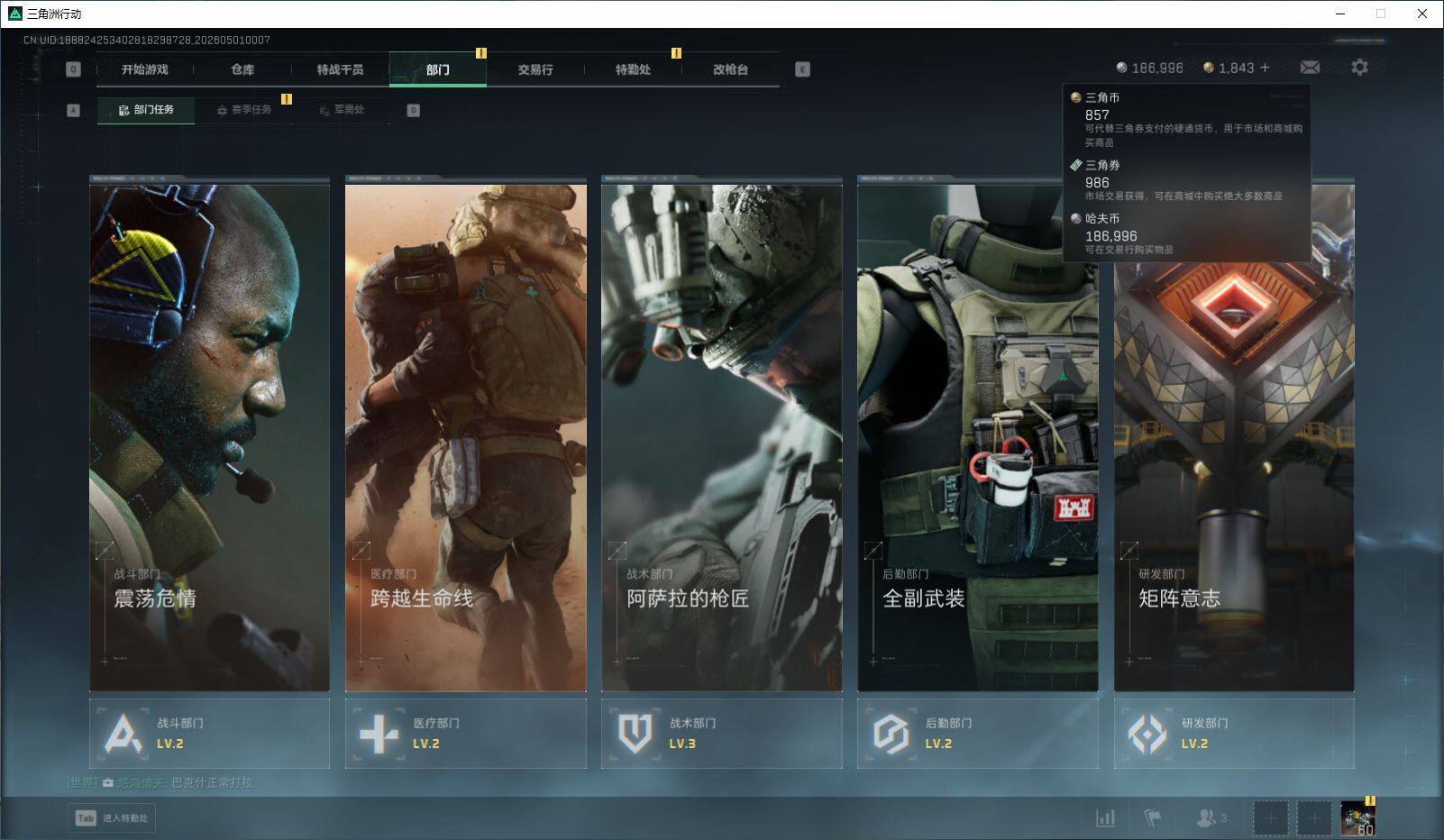
Task: Click the 三角券 entry in currency tooltip
Action: 1186,180
